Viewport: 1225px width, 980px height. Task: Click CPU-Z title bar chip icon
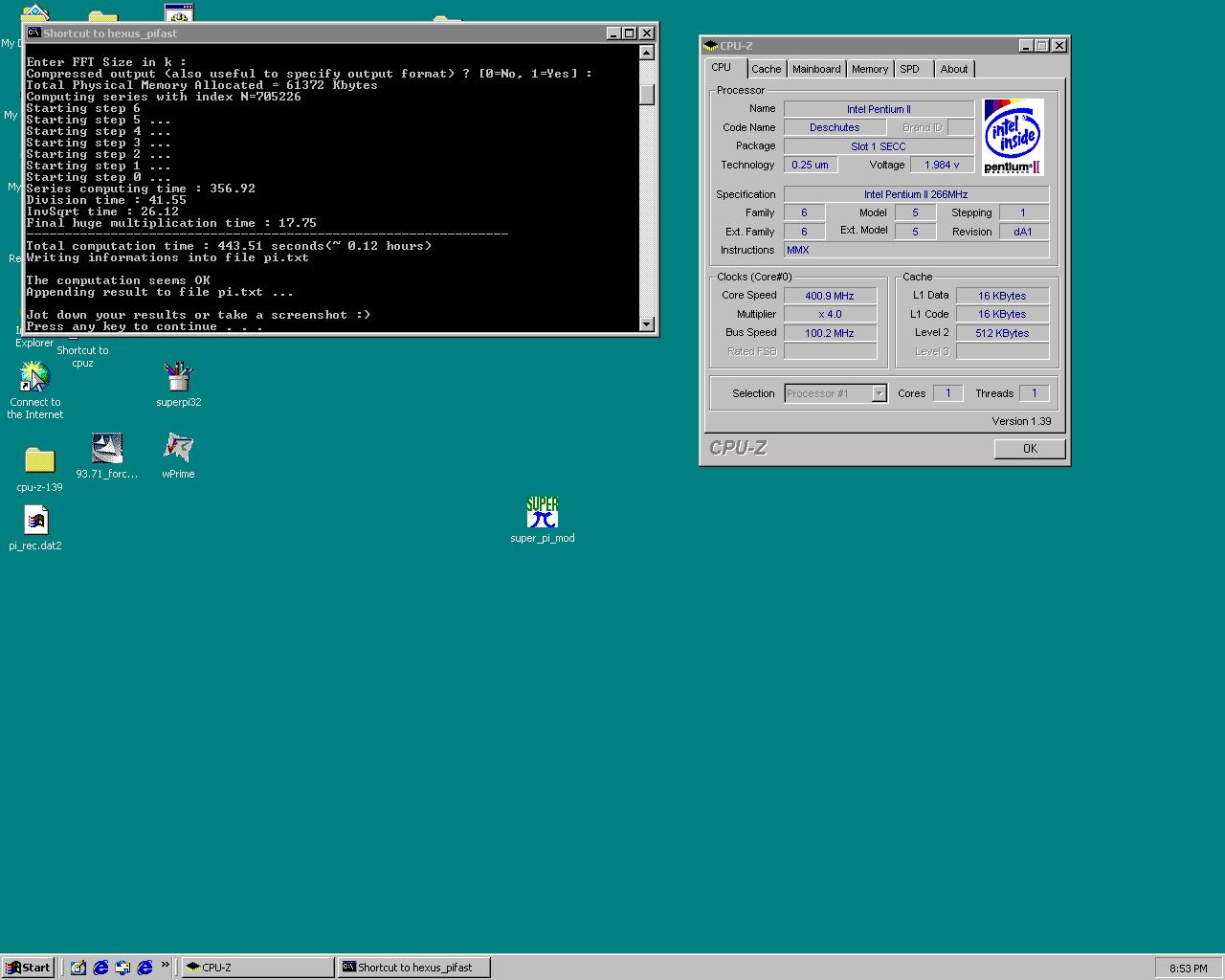pyautogui.click(x=710, y=46)
